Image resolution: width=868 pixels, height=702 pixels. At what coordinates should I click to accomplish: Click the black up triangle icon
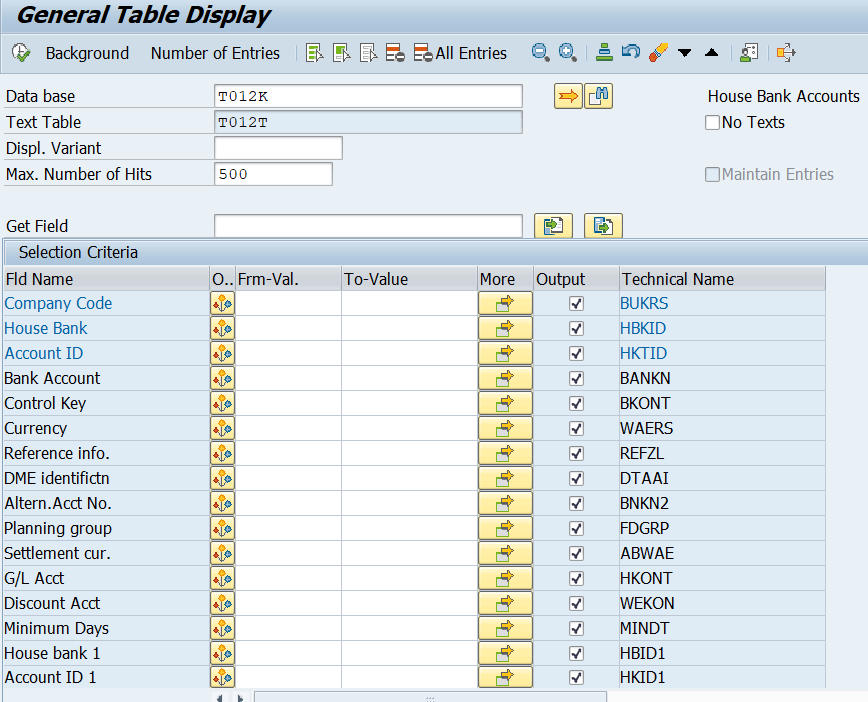point(712,53)
